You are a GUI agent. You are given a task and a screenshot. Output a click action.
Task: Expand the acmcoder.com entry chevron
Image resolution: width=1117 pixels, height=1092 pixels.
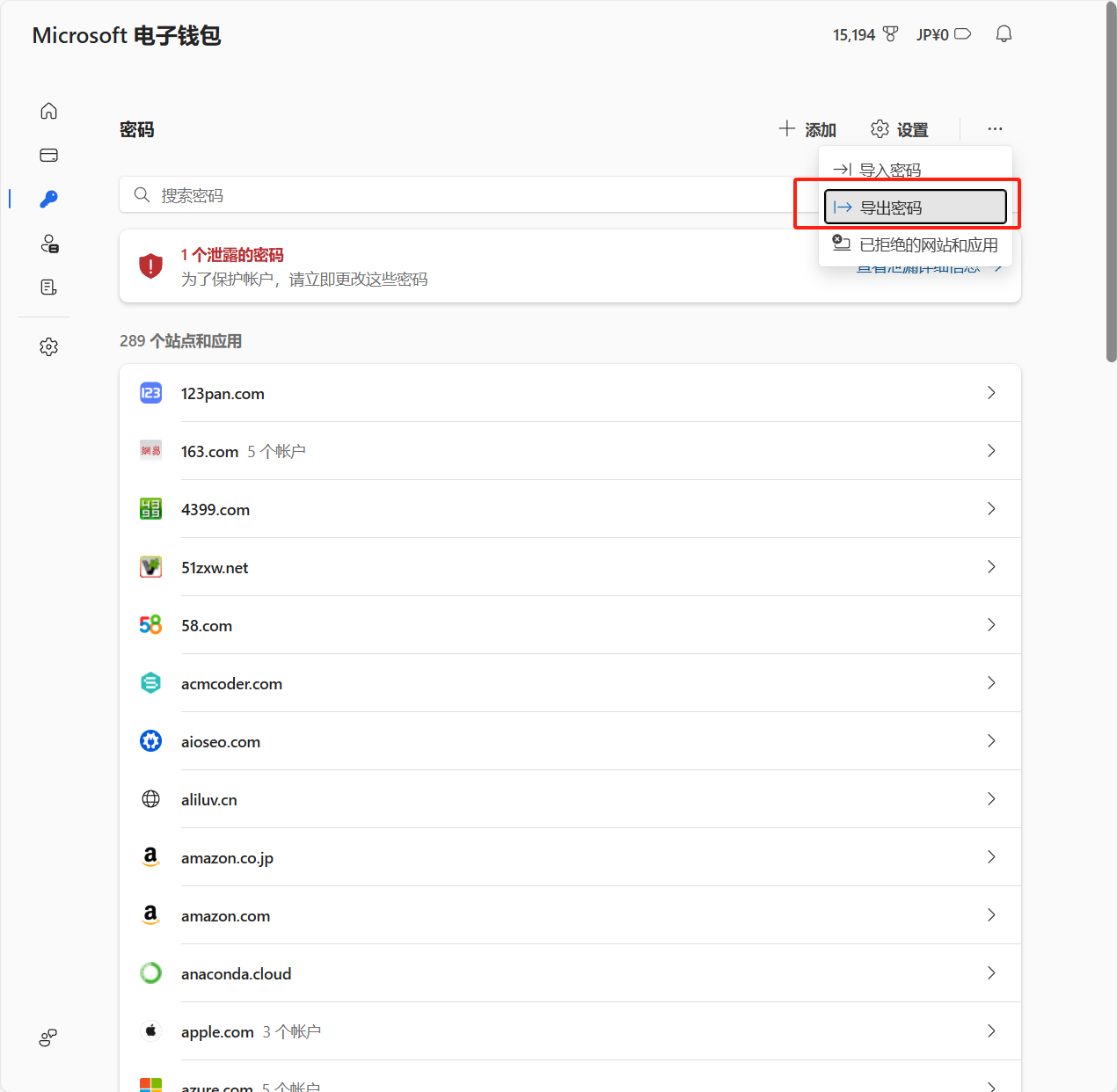pyautogui.click(x=991, y=683)
